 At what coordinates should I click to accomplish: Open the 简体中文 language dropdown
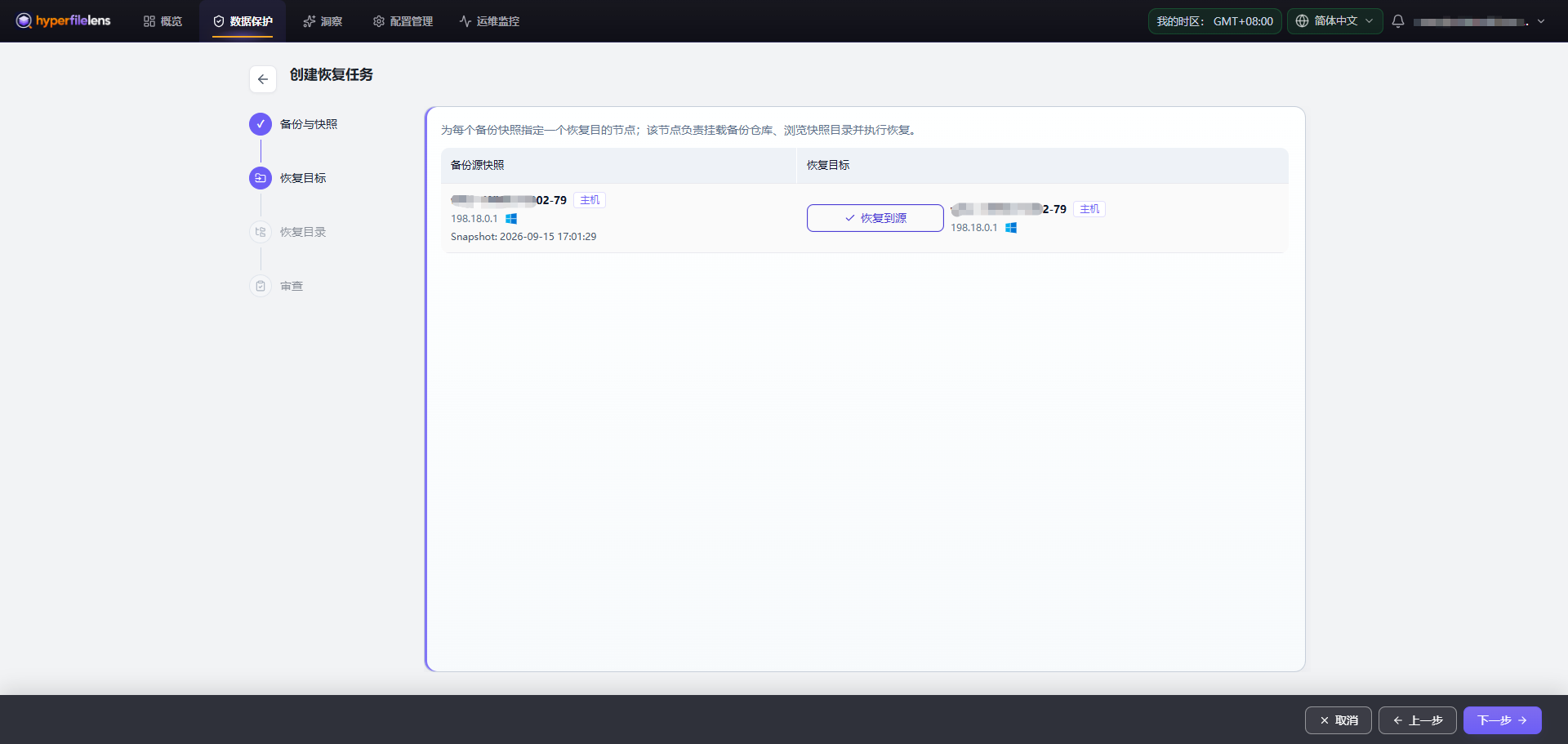[1334, 21]
